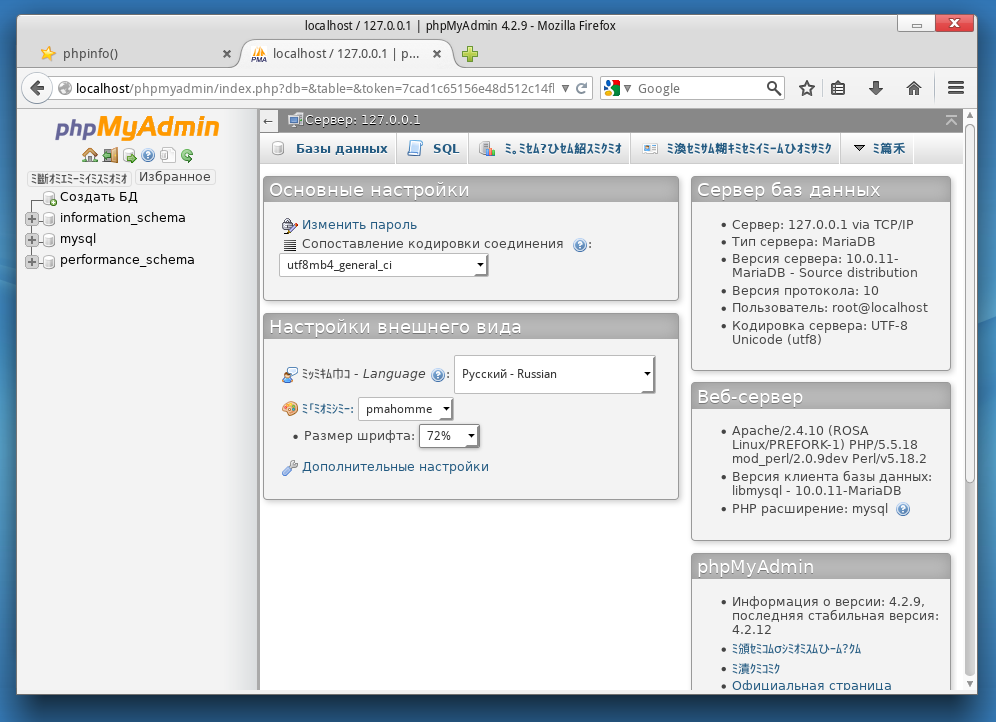Open the query window icon in sidebar
Viewport: 996px width, 722px height.
pos(130,155)
